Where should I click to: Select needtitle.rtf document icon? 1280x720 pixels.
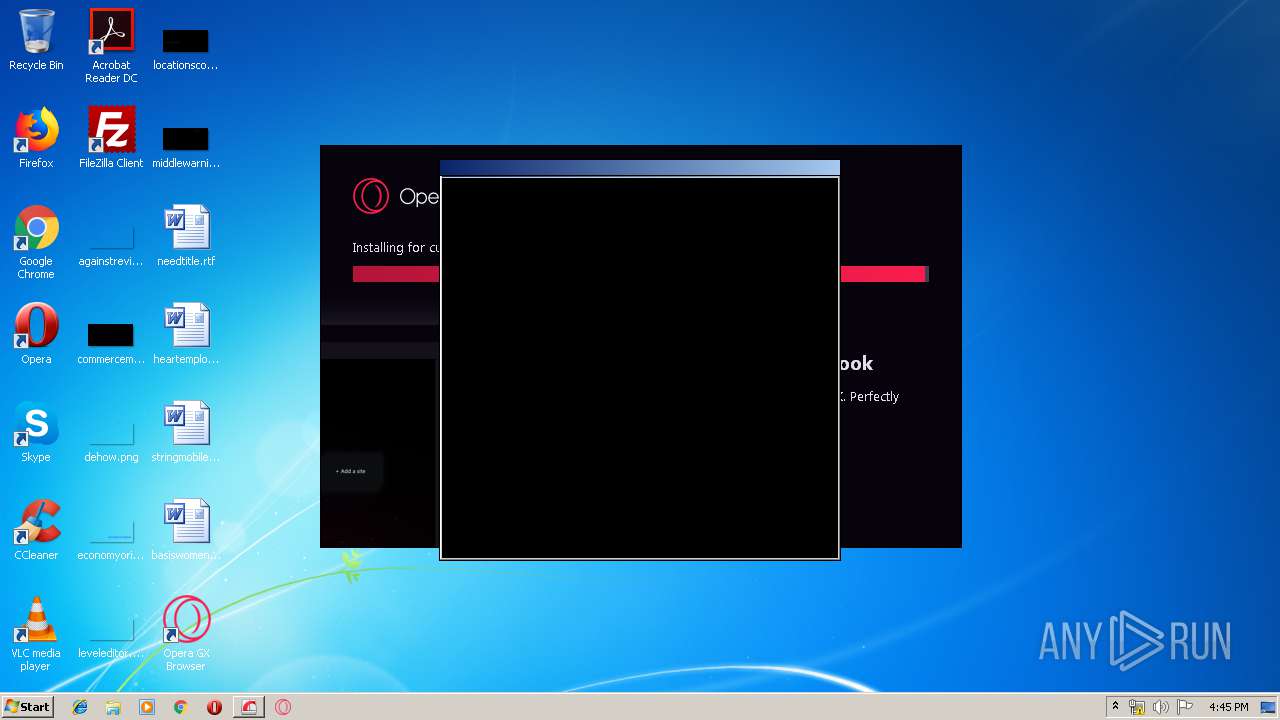click(186, 237)
